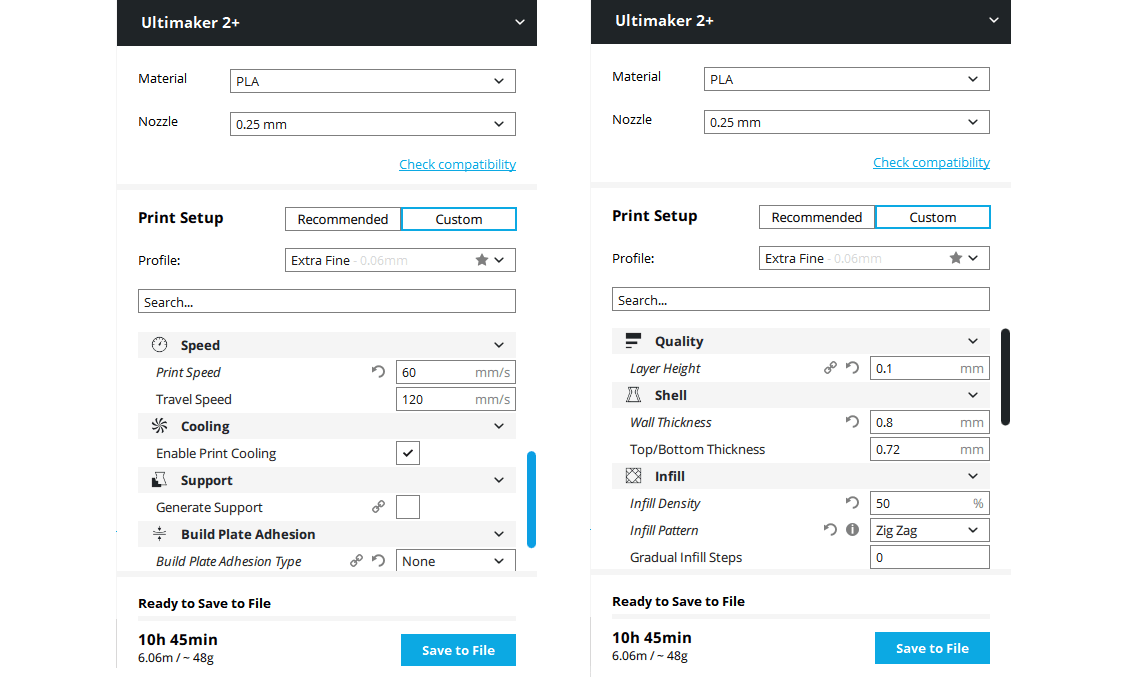Switch to Recommended tab in left panel
The width and height of the screenshot is (1132, 680).
pos(343,219)
